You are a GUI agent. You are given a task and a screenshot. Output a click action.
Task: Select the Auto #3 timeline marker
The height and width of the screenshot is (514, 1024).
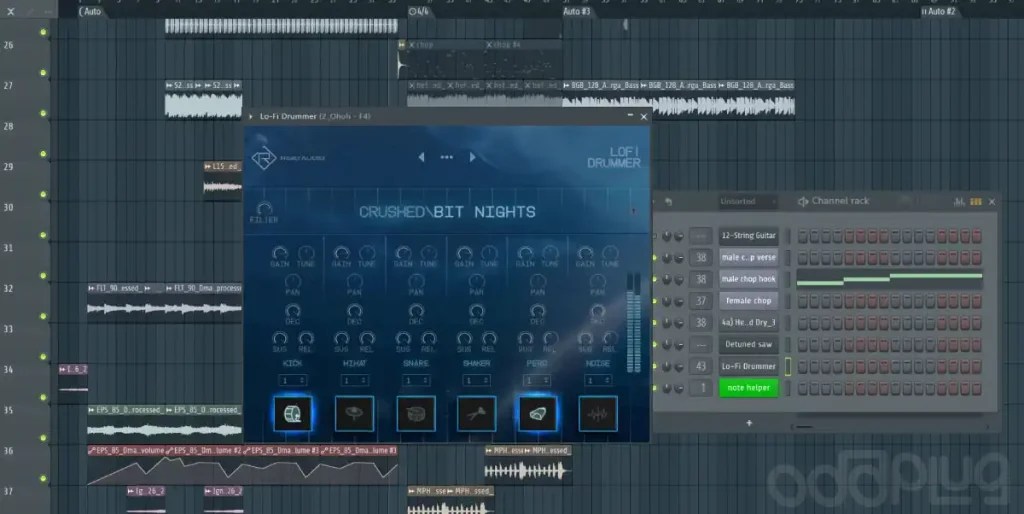pos(577,11)
